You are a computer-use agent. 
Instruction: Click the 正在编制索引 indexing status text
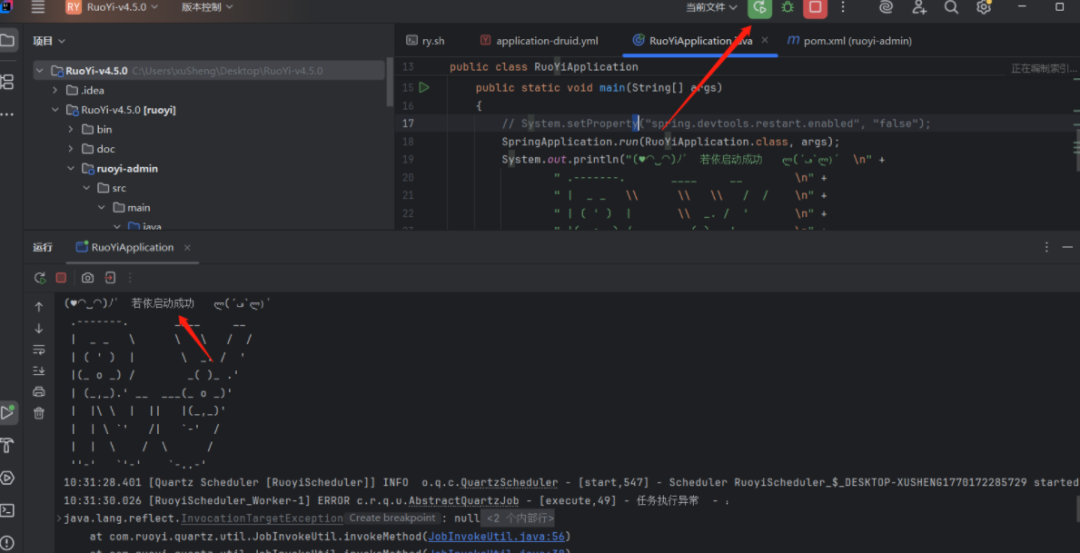[x=1043, y=68]
